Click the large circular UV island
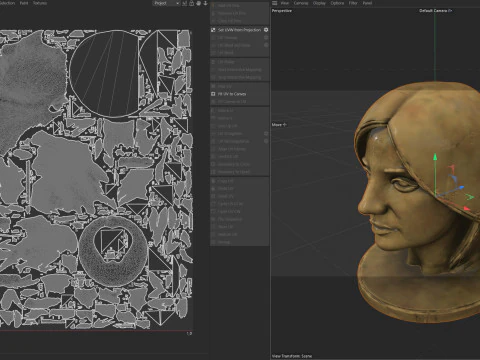Viewport: 480px width, 360px height. 104,74
